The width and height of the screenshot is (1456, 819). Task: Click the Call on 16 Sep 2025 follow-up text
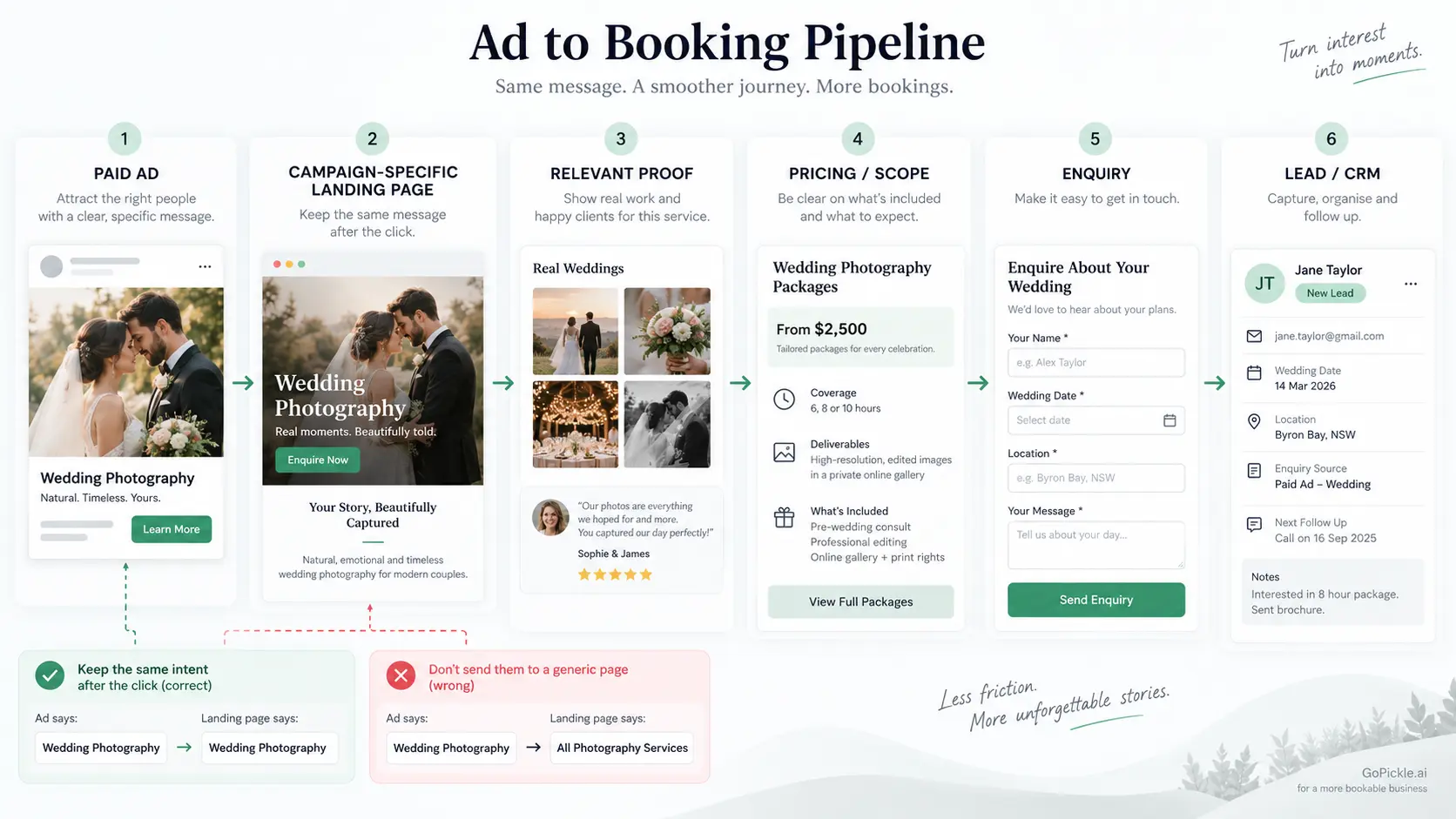[x=1325, y=538]
